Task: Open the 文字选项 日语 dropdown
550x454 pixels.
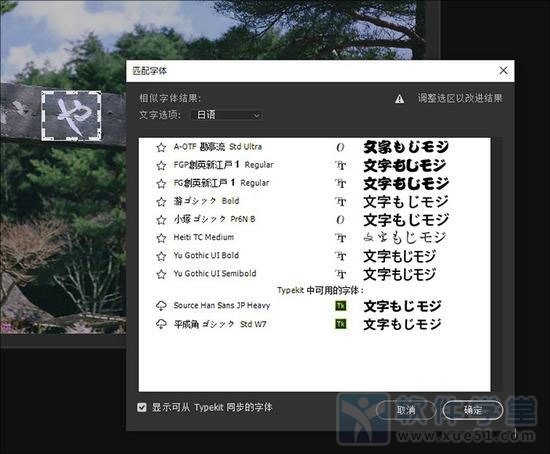Action: (227, 115)
